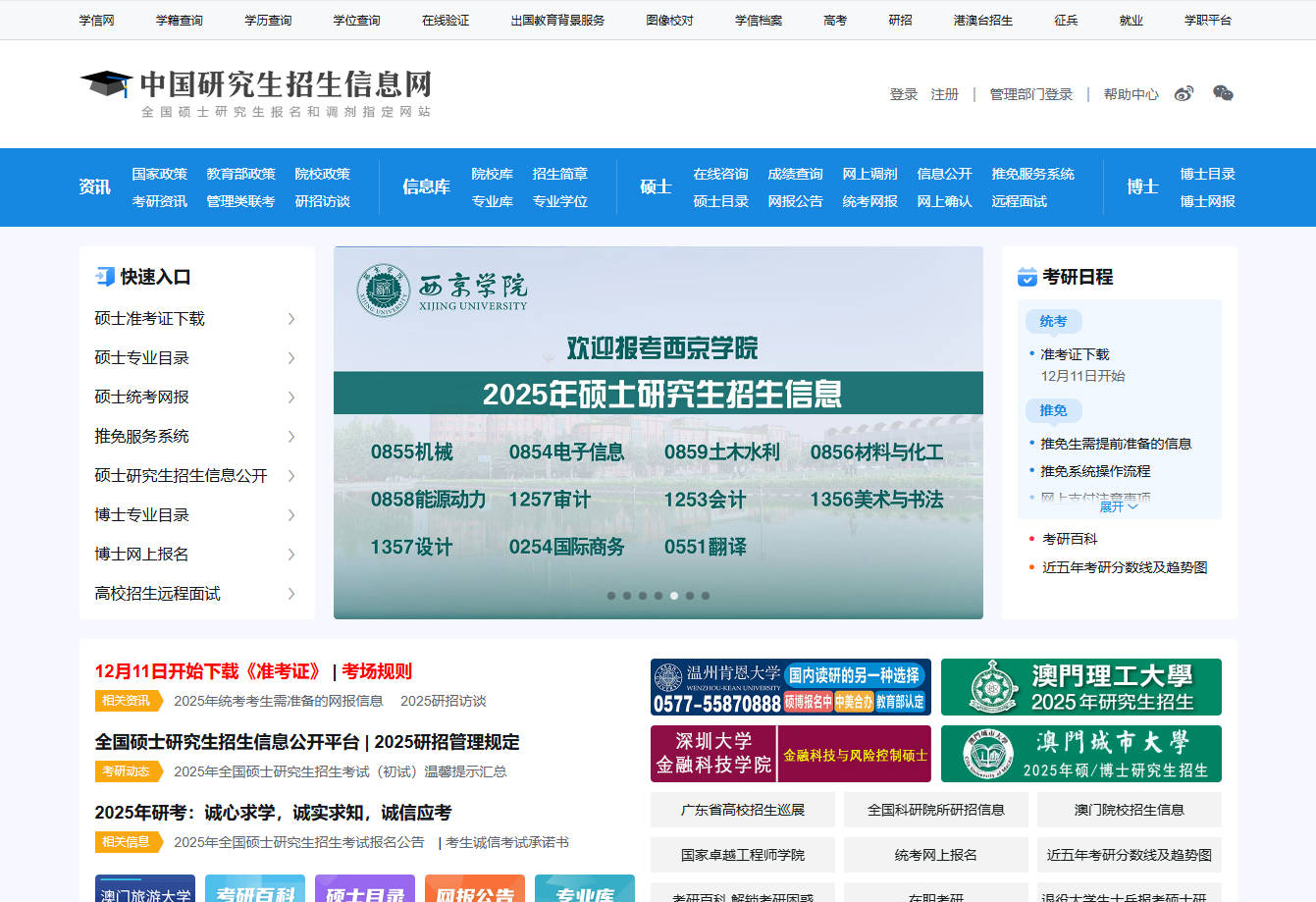Expand 高校招生远程面试 arrow

(x=291, y=594)
